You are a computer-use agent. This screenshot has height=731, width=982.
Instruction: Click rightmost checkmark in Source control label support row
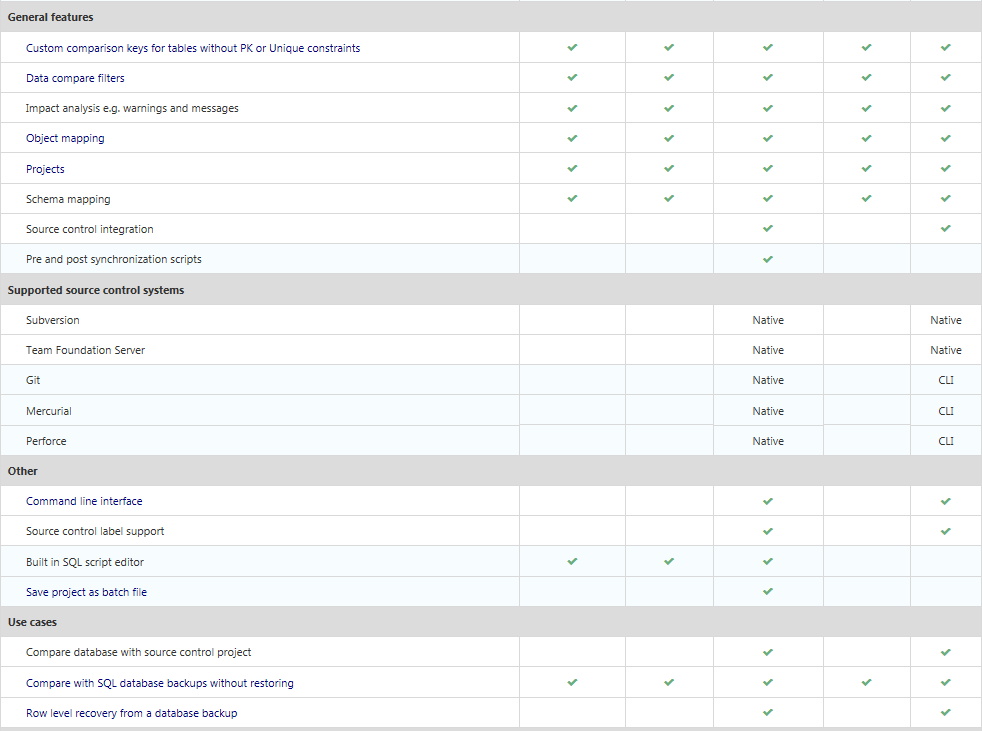click(x=945, y=531)
